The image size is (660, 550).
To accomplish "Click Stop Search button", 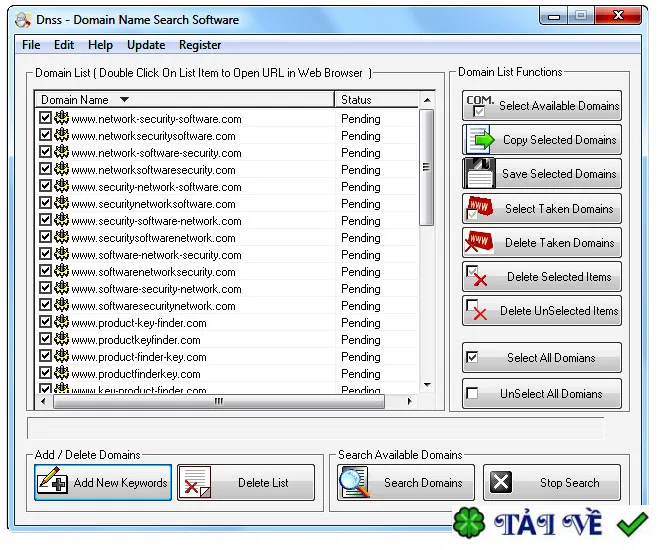I will [x=552, y=482].
